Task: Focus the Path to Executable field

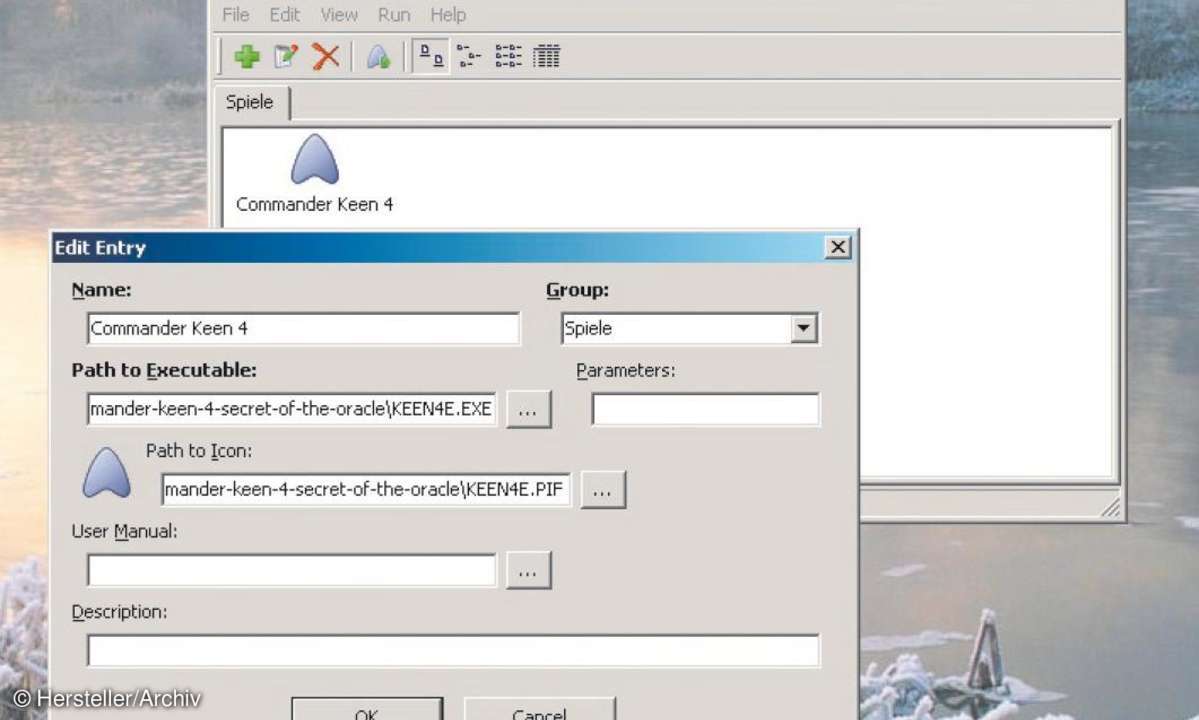Action: 291,409
